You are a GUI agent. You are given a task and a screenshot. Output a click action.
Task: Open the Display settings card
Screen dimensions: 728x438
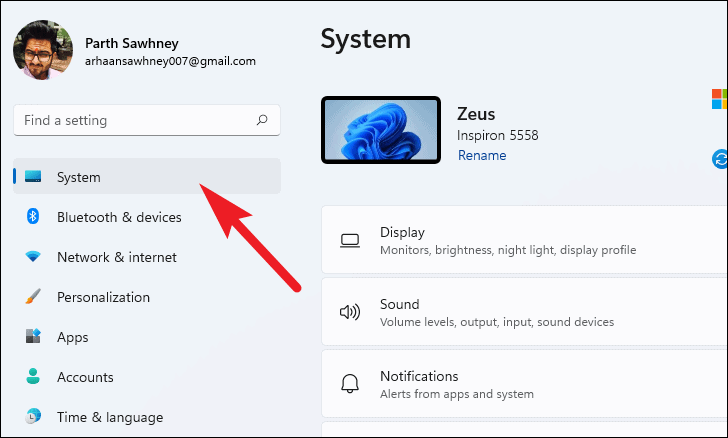525,240
